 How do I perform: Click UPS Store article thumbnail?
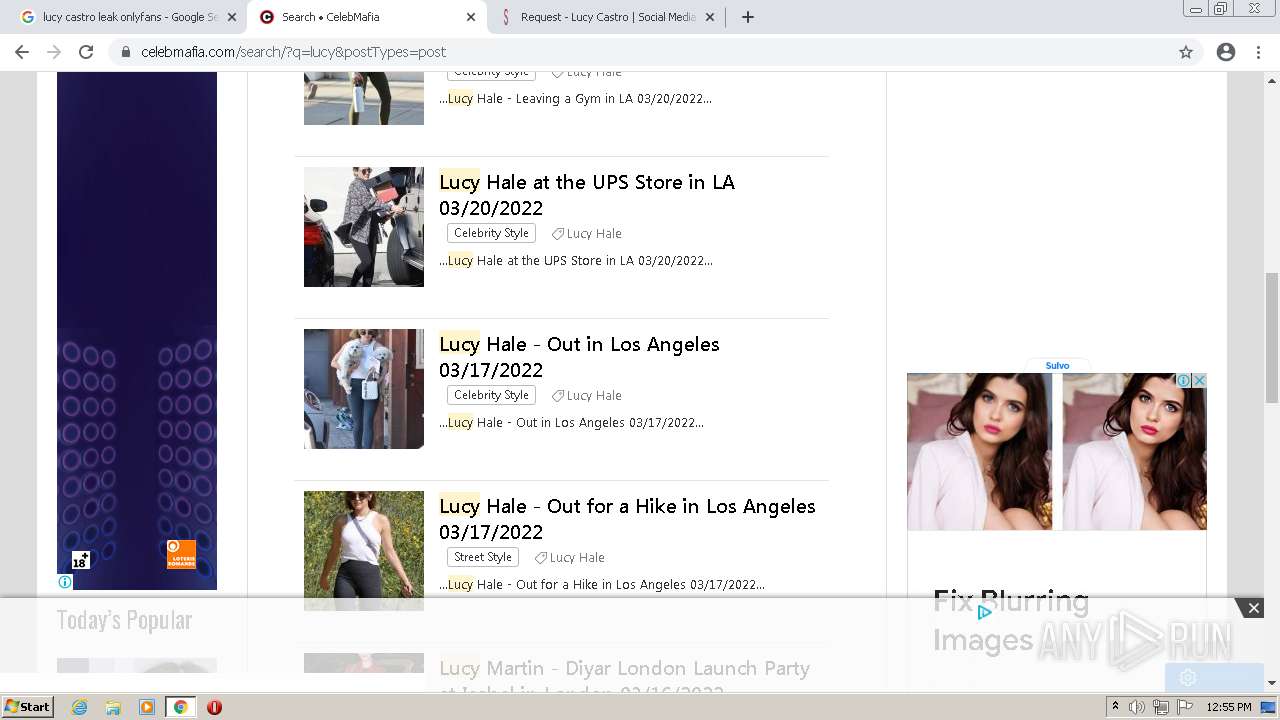(364, 227)
